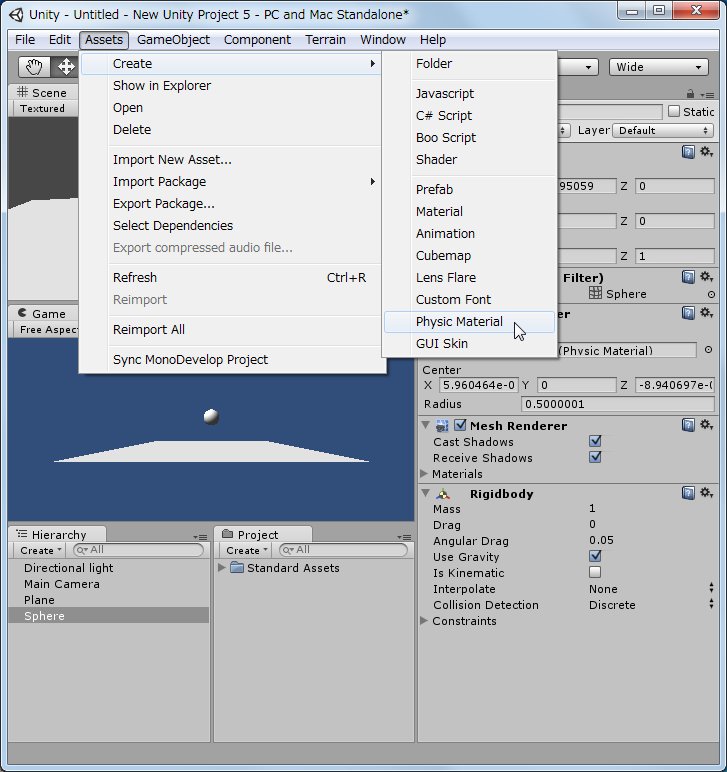Click Sync MonoDevelop Project entry
727x772 pixels.
tap(231, 360)
